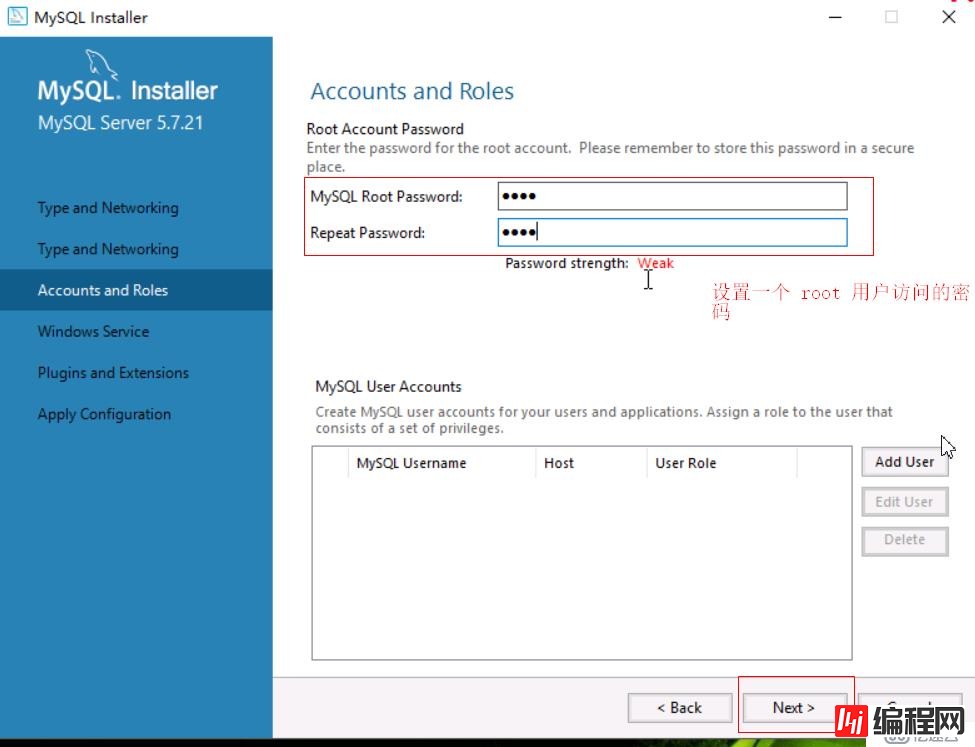Go to the first Type and Networking step
Screen dimensions: 975x747
107,208
